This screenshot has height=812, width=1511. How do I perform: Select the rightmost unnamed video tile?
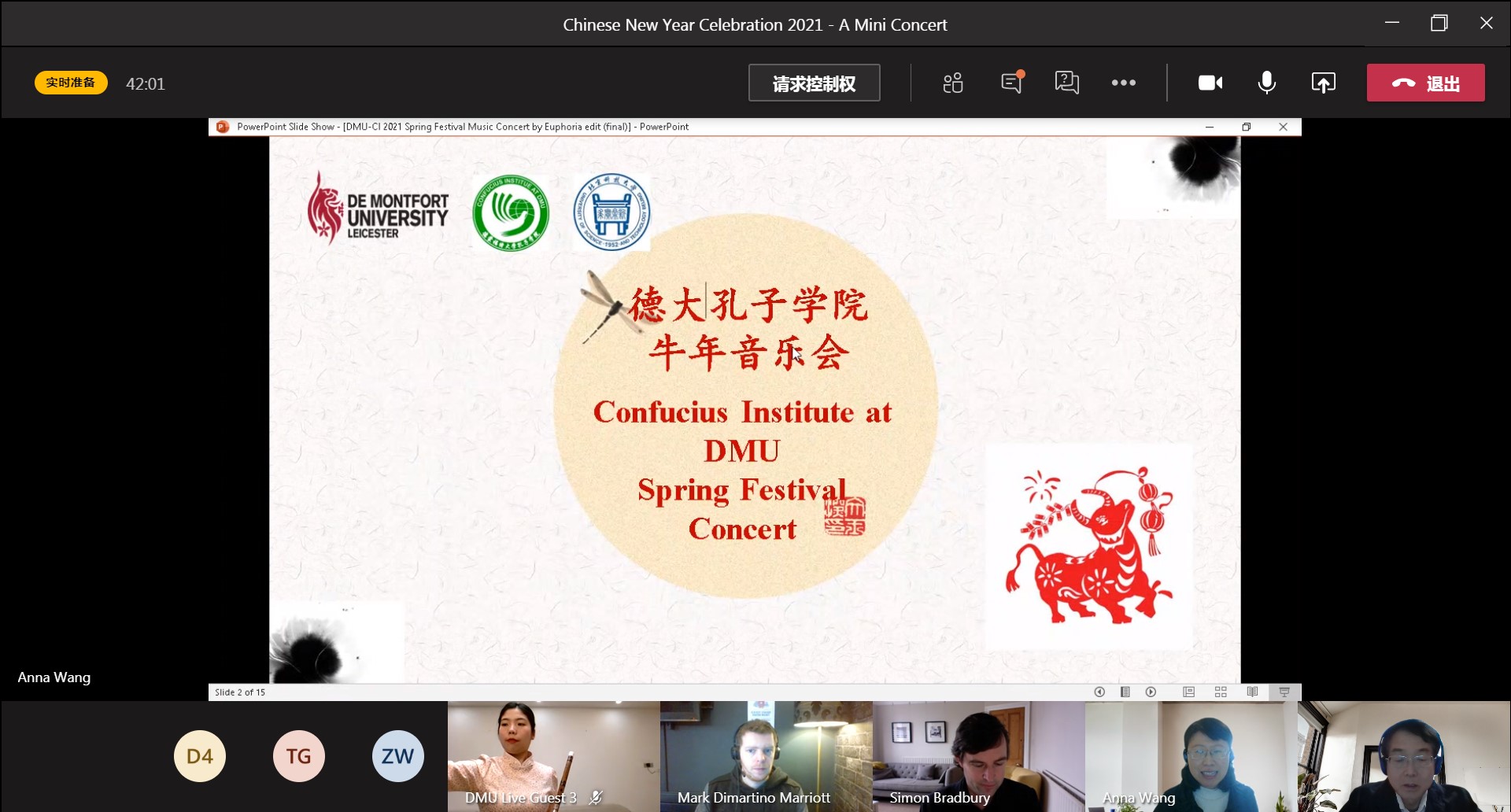1404,756
